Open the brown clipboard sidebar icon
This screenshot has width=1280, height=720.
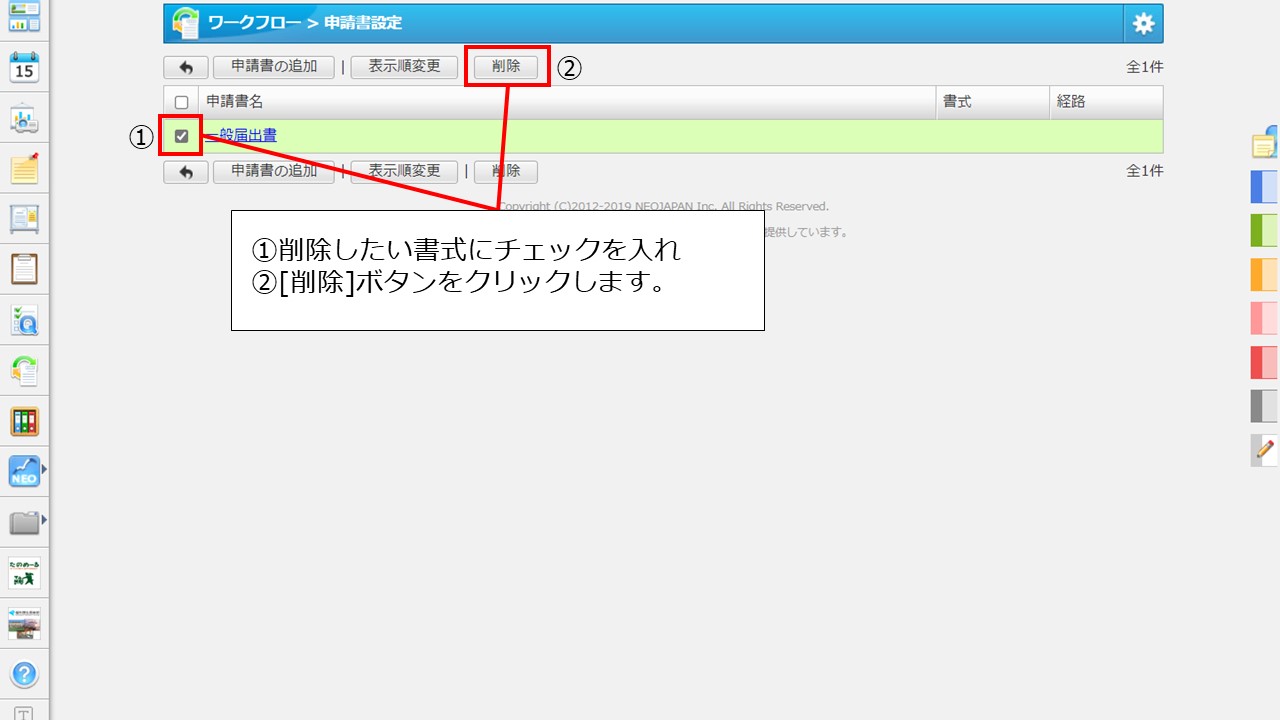click(x=24, y=269)
